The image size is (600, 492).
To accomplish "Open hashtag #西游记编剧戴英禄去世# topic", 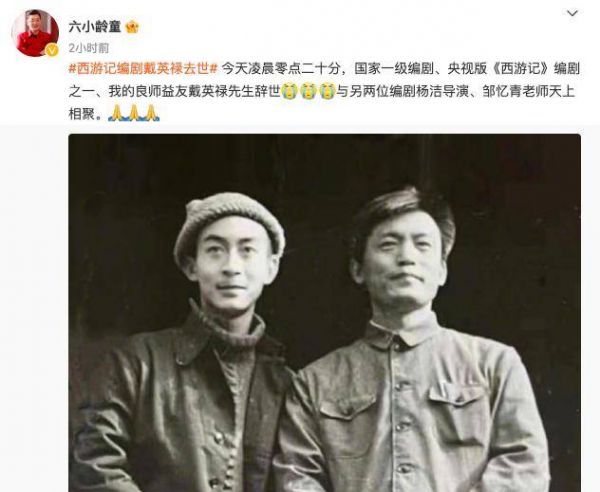I will (x=143, y=69).
